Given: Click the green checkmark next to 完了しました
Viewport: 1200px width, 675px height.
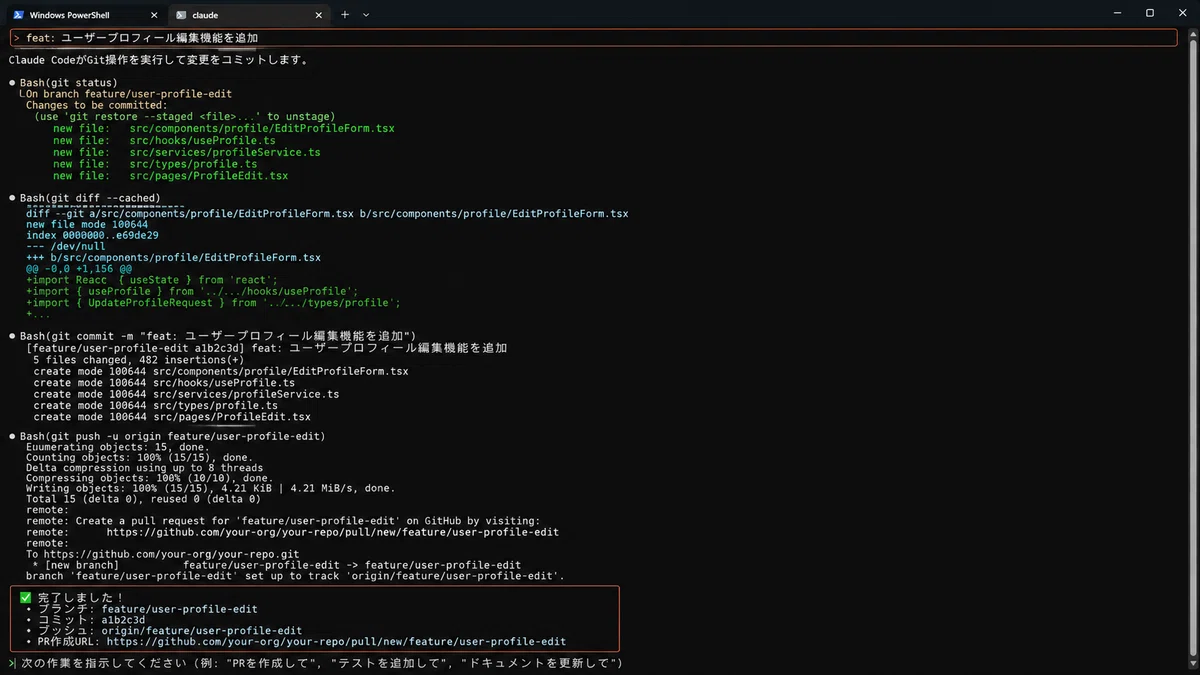Looking at the screenshot, I should [26, 598].
